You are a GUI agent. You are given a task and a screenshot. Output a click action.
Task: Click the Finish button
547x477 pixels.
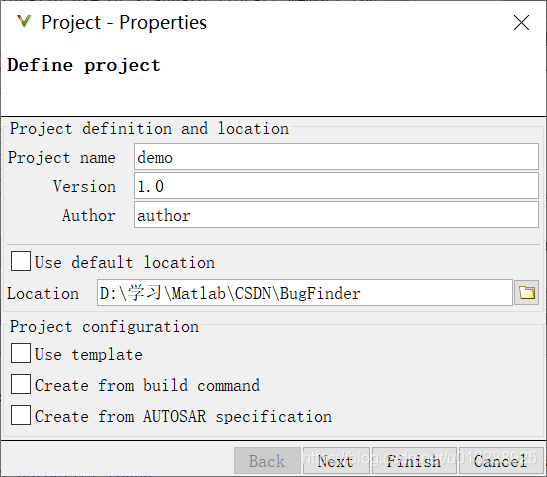click(x=414, y=461)
